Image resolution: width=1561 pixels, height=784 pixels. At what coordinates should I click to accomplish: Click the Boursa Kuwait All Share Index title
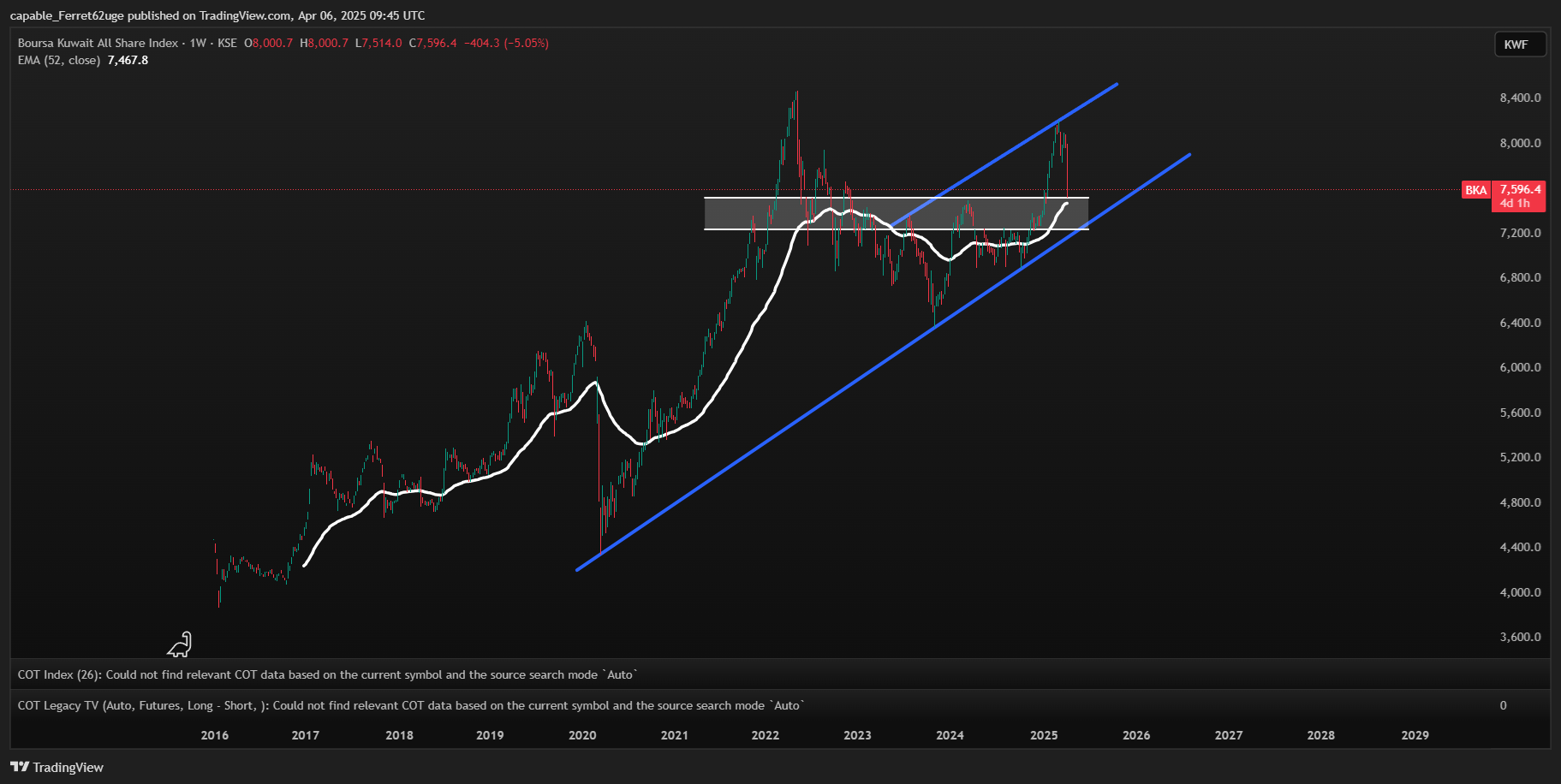[98, 43]
